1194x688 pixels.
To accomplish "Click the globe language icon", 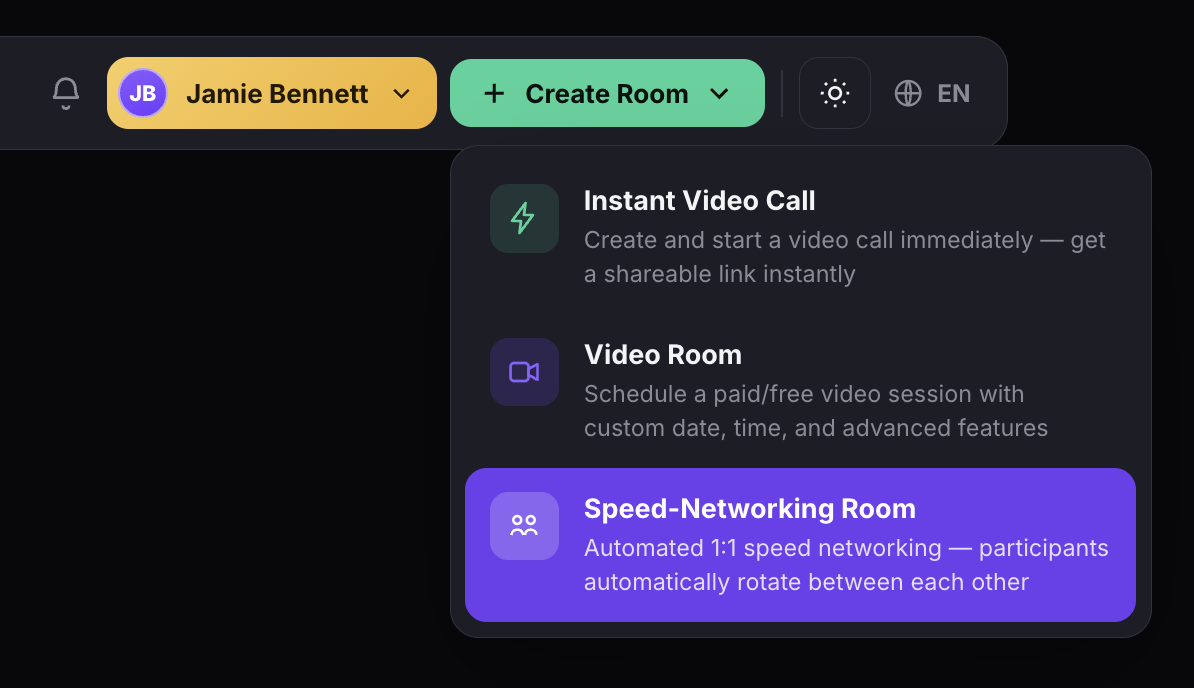I will point(908,94).
